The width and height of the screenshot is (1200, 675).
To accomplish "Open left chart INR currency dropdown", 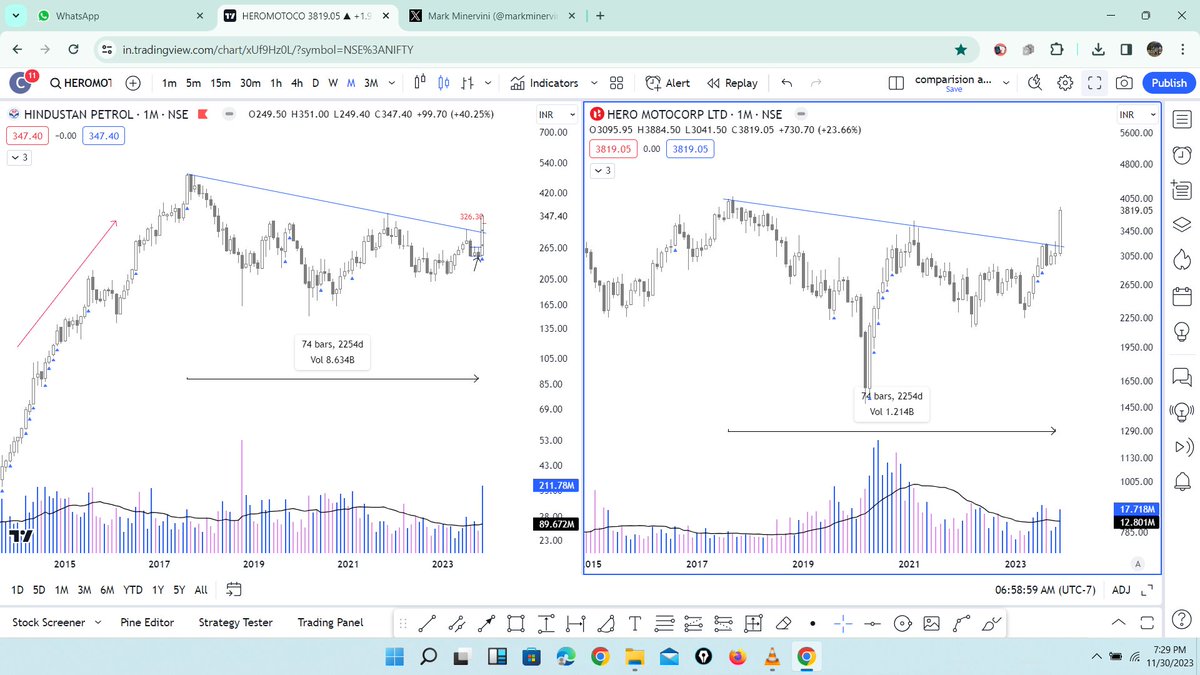I will pos(557,116).
